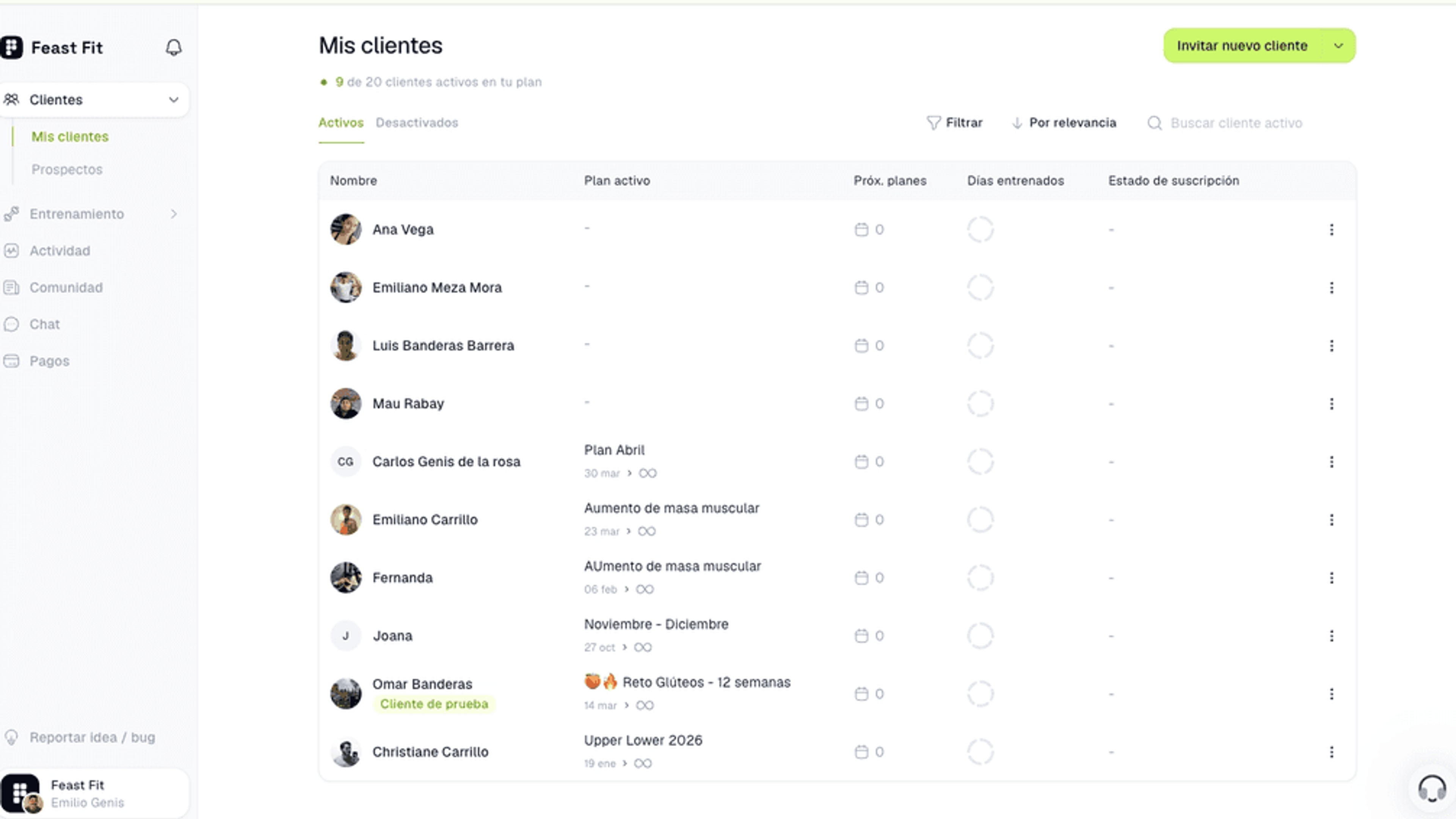Open the options menu for Christiane Carrillo

pos(1331,752)
